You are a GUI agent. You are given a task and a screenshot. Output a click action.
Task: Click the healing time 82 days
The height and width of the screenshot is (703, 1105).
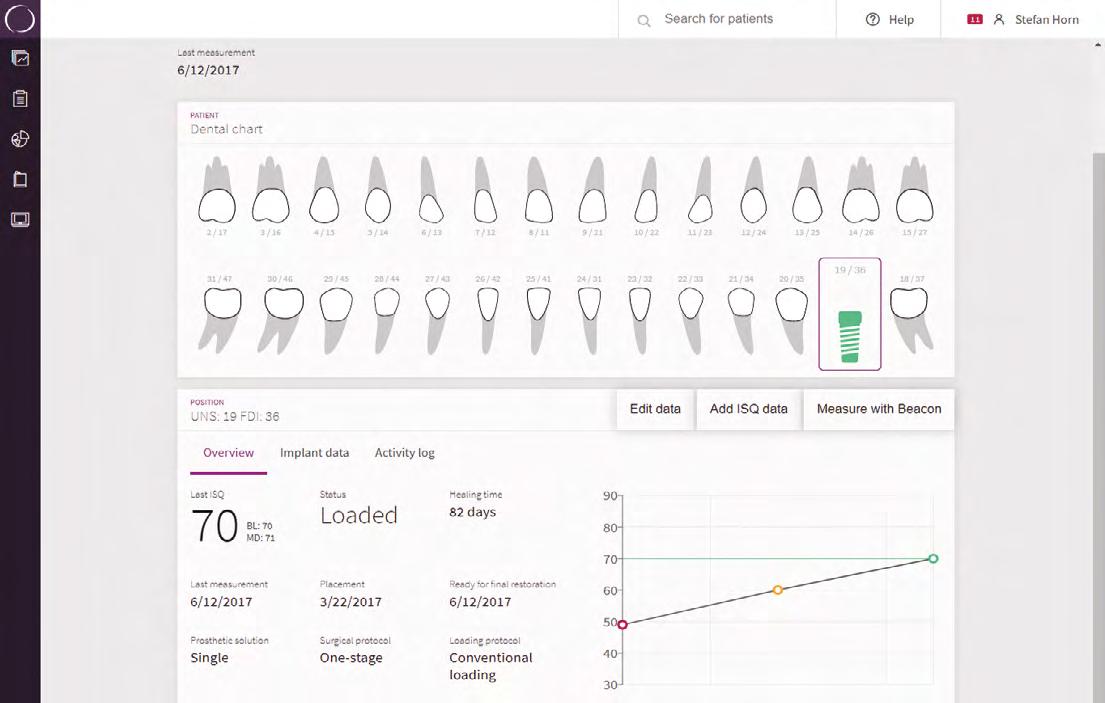[x=472, y=512]
